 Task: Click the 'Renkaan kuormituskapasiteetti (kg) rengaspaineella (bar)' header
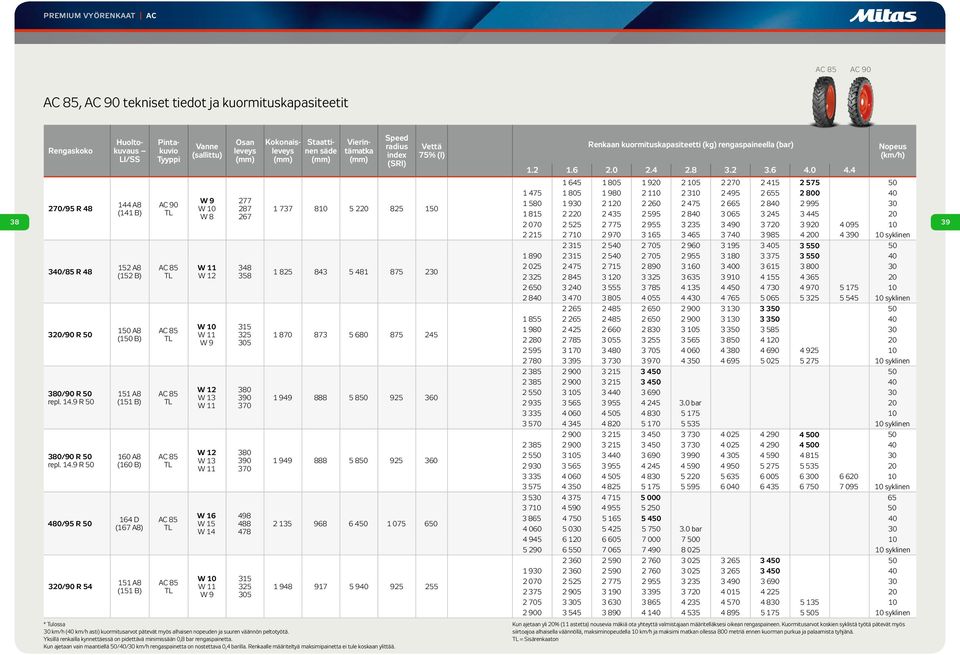(691, 144)
